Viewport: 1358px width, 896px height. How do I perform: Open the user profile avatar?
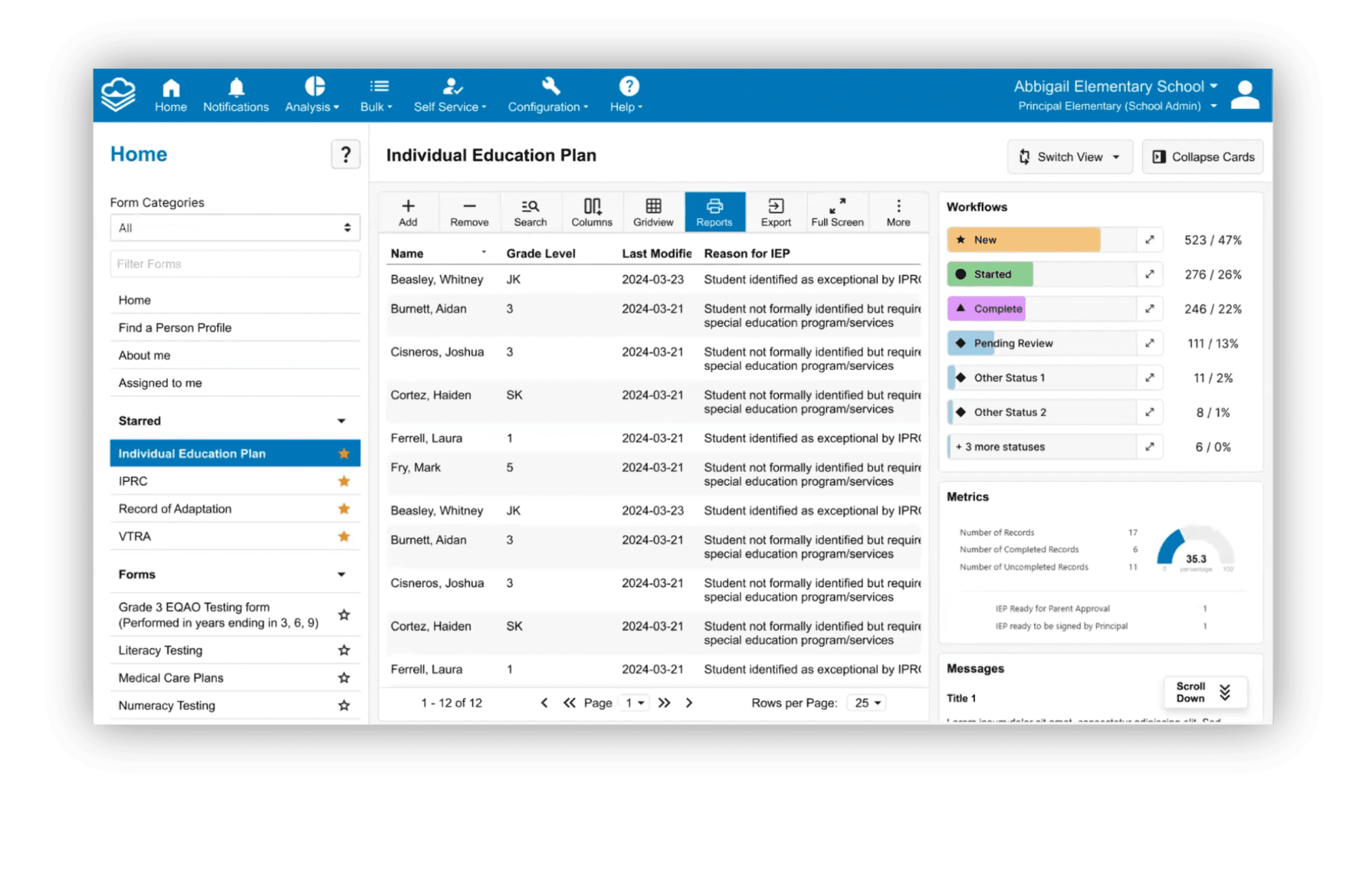pos(1245,95)
